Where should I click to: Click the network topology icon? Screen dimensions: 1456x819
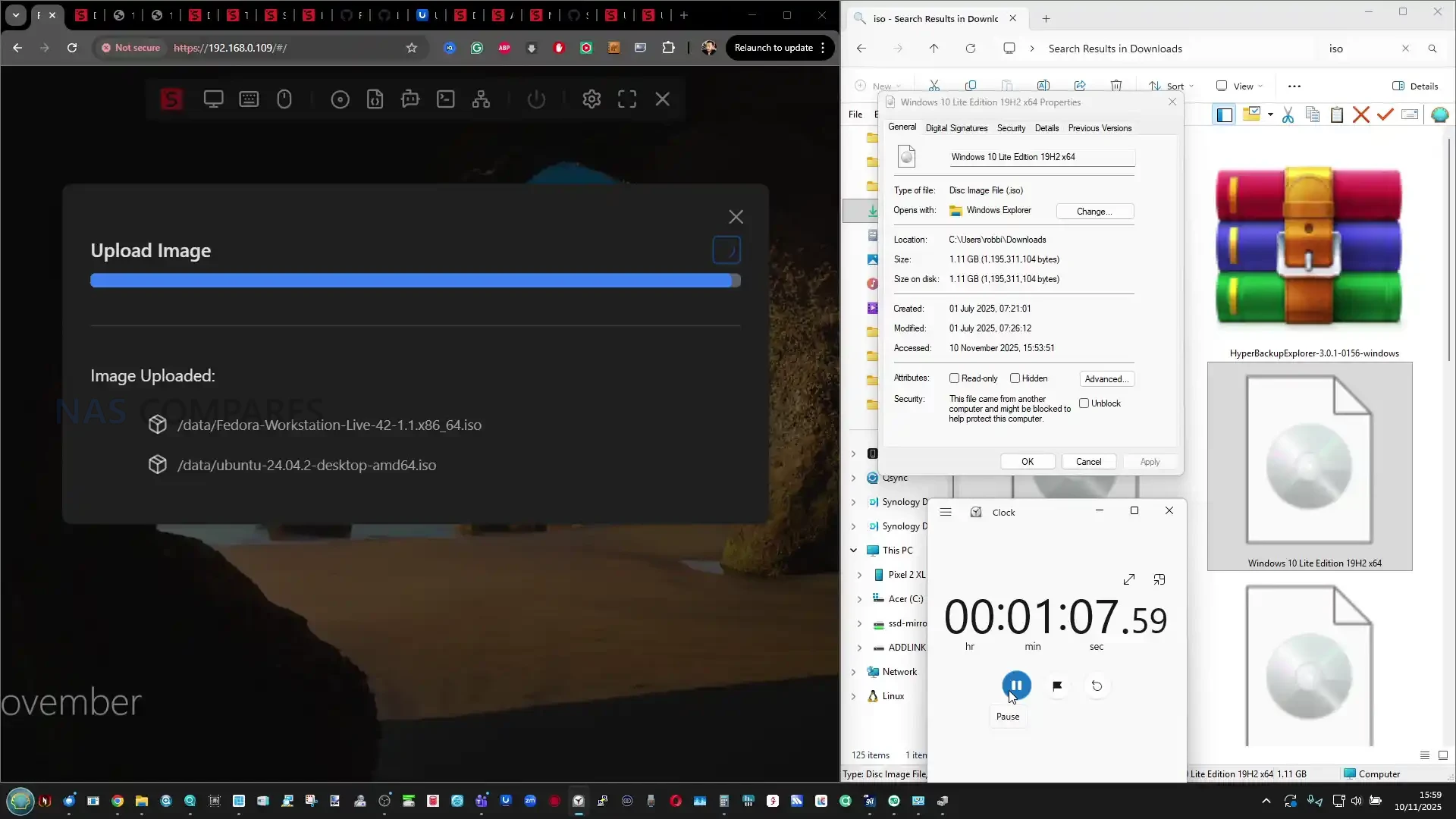coord(481,99)
